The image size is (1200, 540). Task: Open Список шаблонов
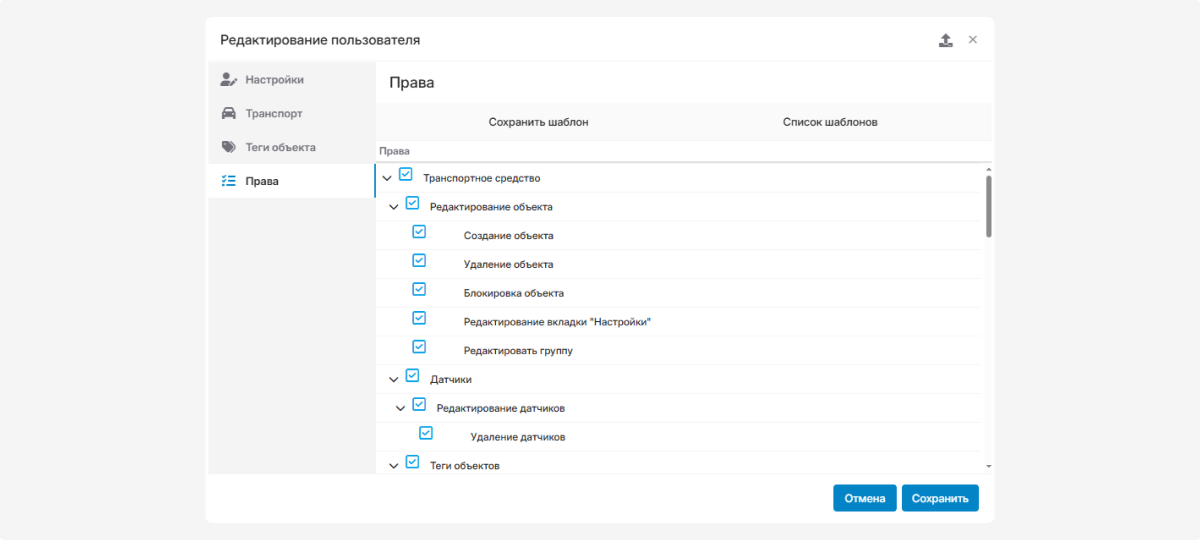click(x=830, y=122)
